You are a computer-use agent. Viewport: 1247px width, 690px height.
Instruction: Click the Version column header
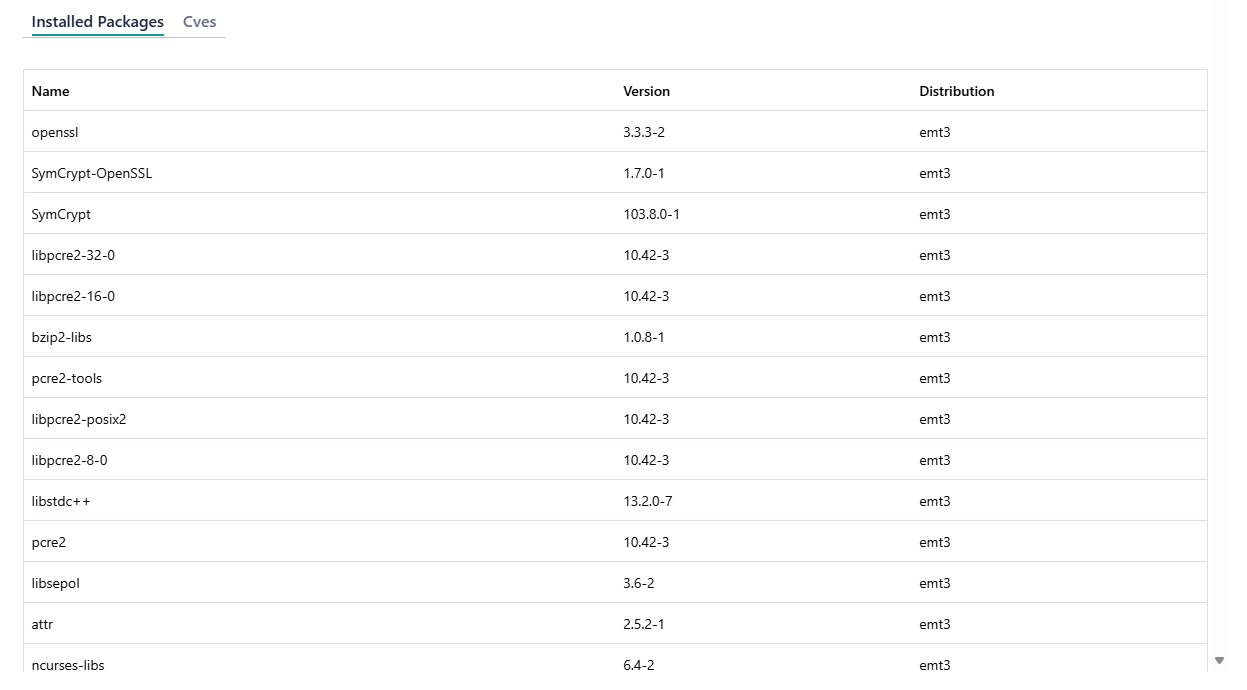(646, 91)
